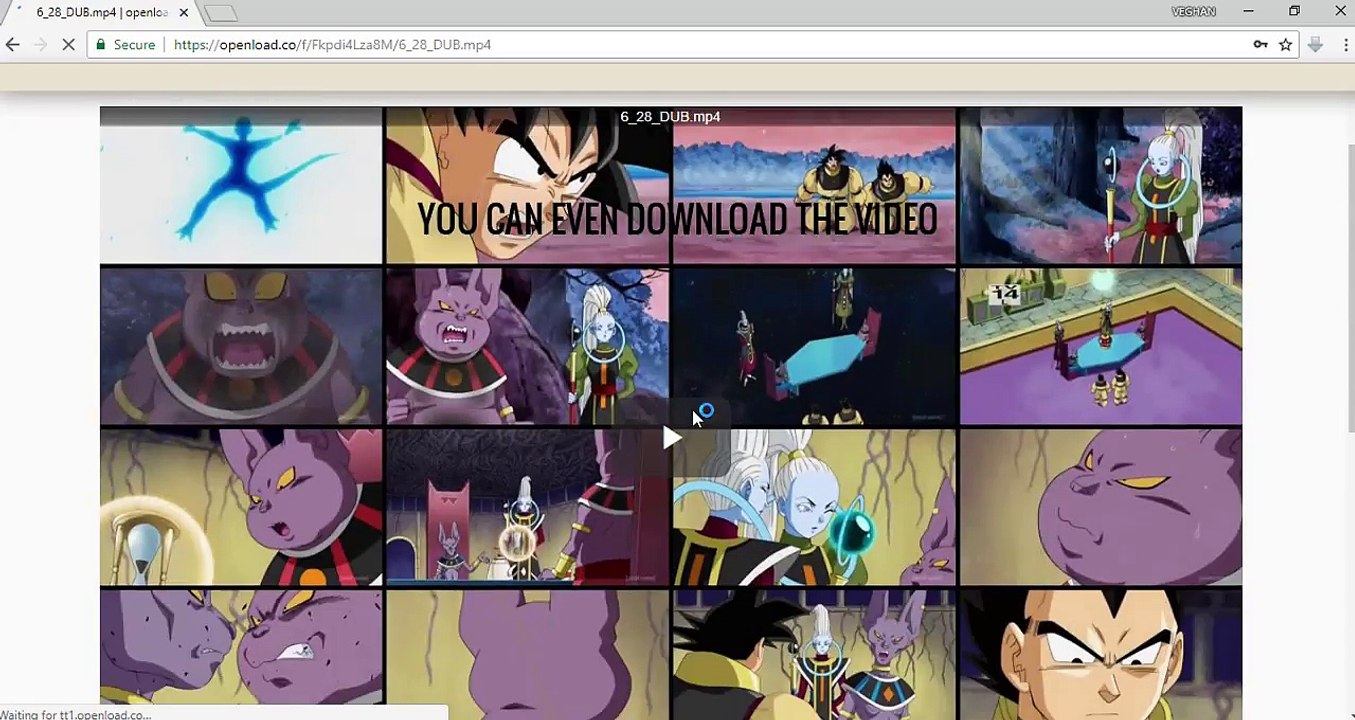Screen dimensions: 1355x720
Task: Click the 6_28_DUB.mp4 video title text
Action: click(x=670, y=117)
